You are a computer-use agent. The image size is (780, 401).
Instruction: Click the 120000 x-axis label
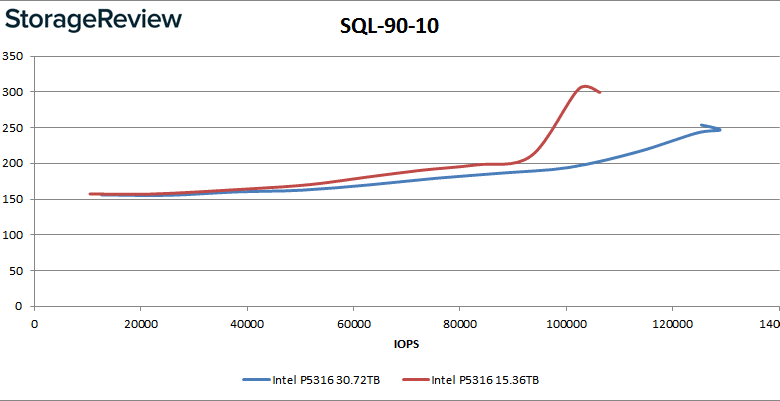coord(673,324)
